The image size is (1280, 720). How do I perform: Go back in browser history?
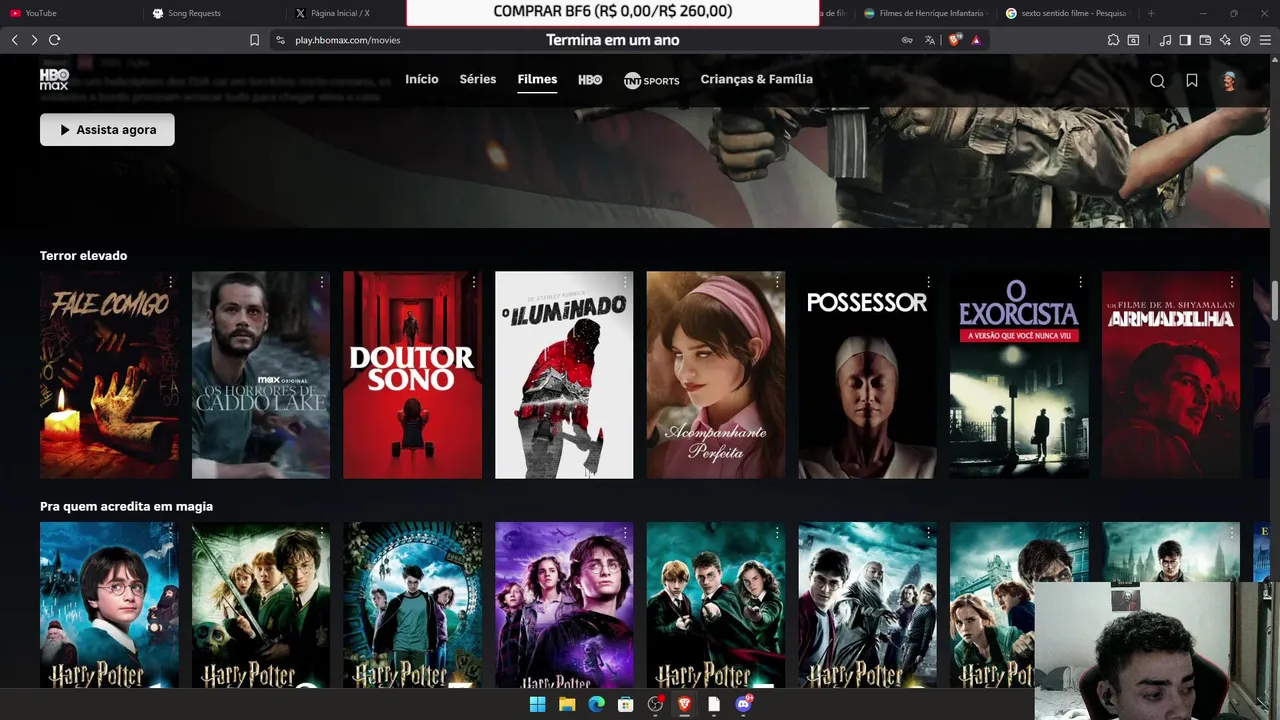(x=14, y=40)
